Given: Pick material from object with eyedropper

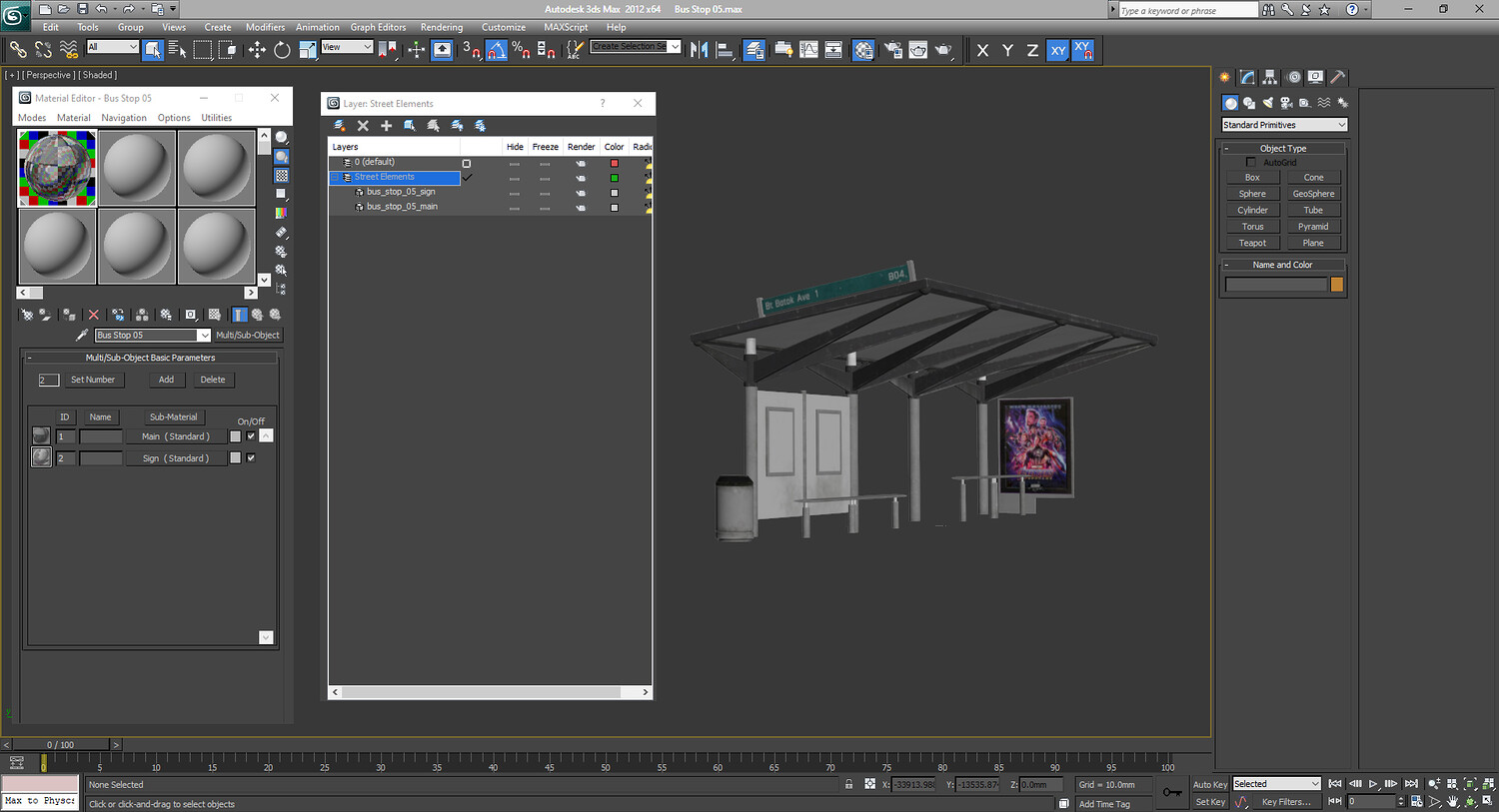Looking at the screenshot, I should [83, 335].
